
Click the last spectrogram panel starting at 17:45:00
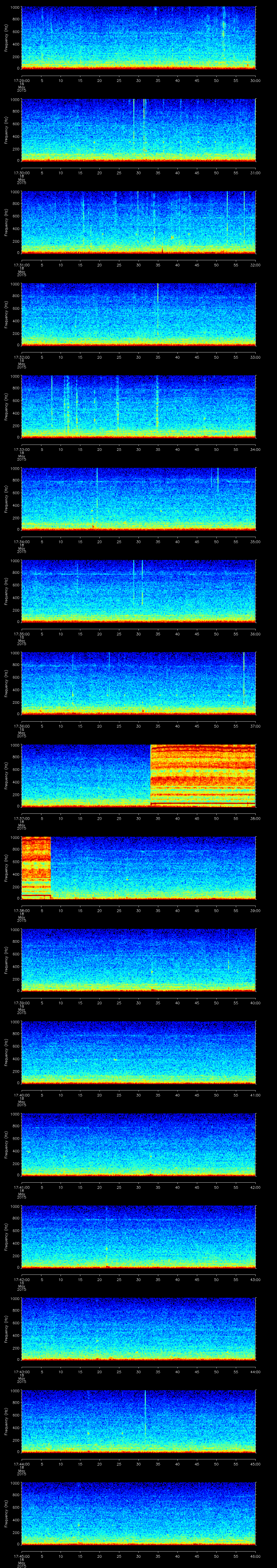click(138, 1512)
